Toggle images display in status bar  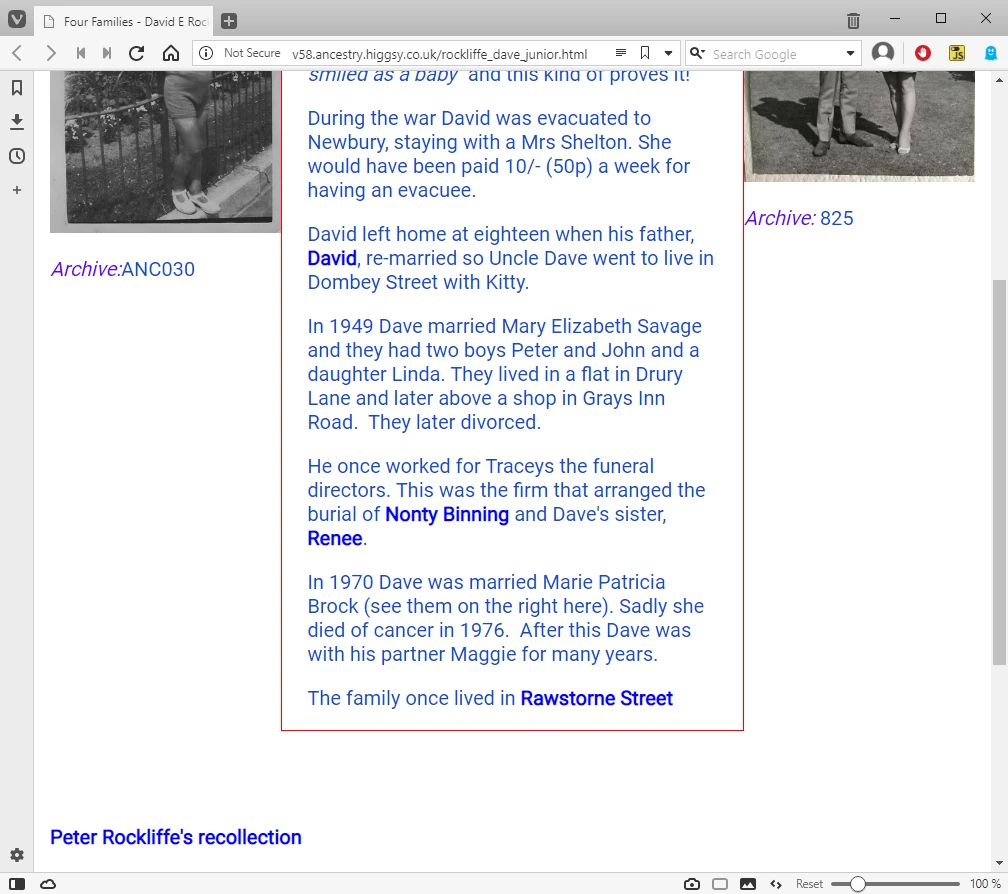pyautogui.click(x=748, y=884)
